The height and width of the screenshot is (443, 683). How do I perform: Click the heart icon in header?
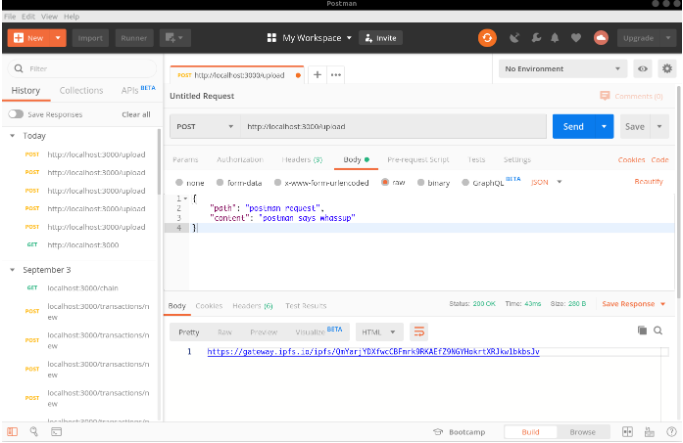tap(576, 38)
